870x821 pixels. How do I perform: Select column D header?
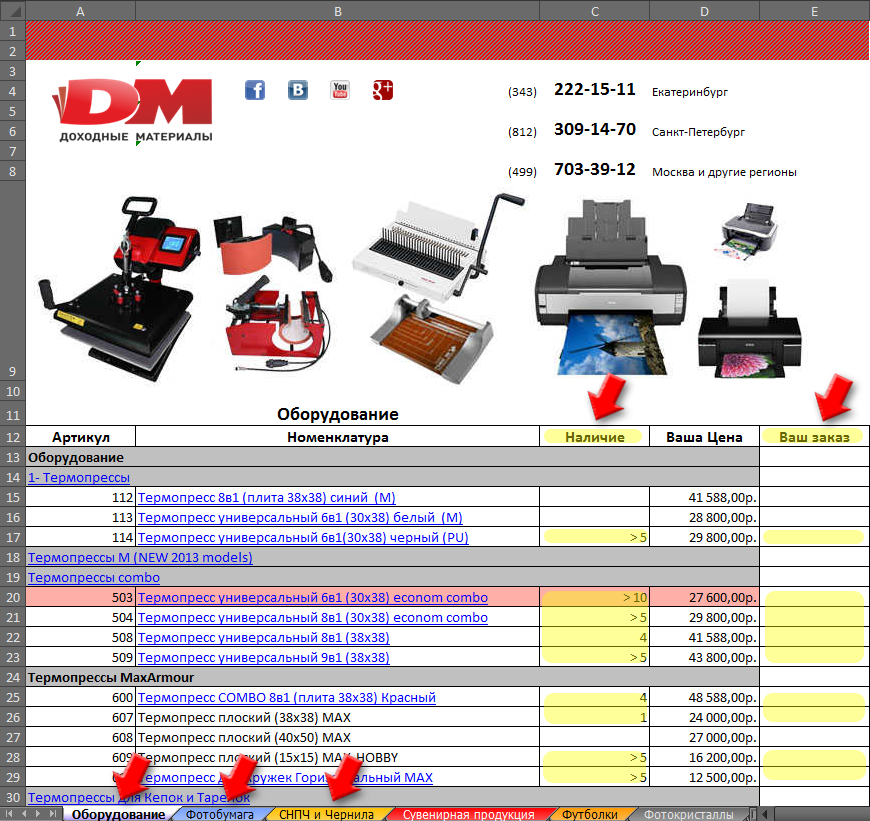[x=704, y=11]
